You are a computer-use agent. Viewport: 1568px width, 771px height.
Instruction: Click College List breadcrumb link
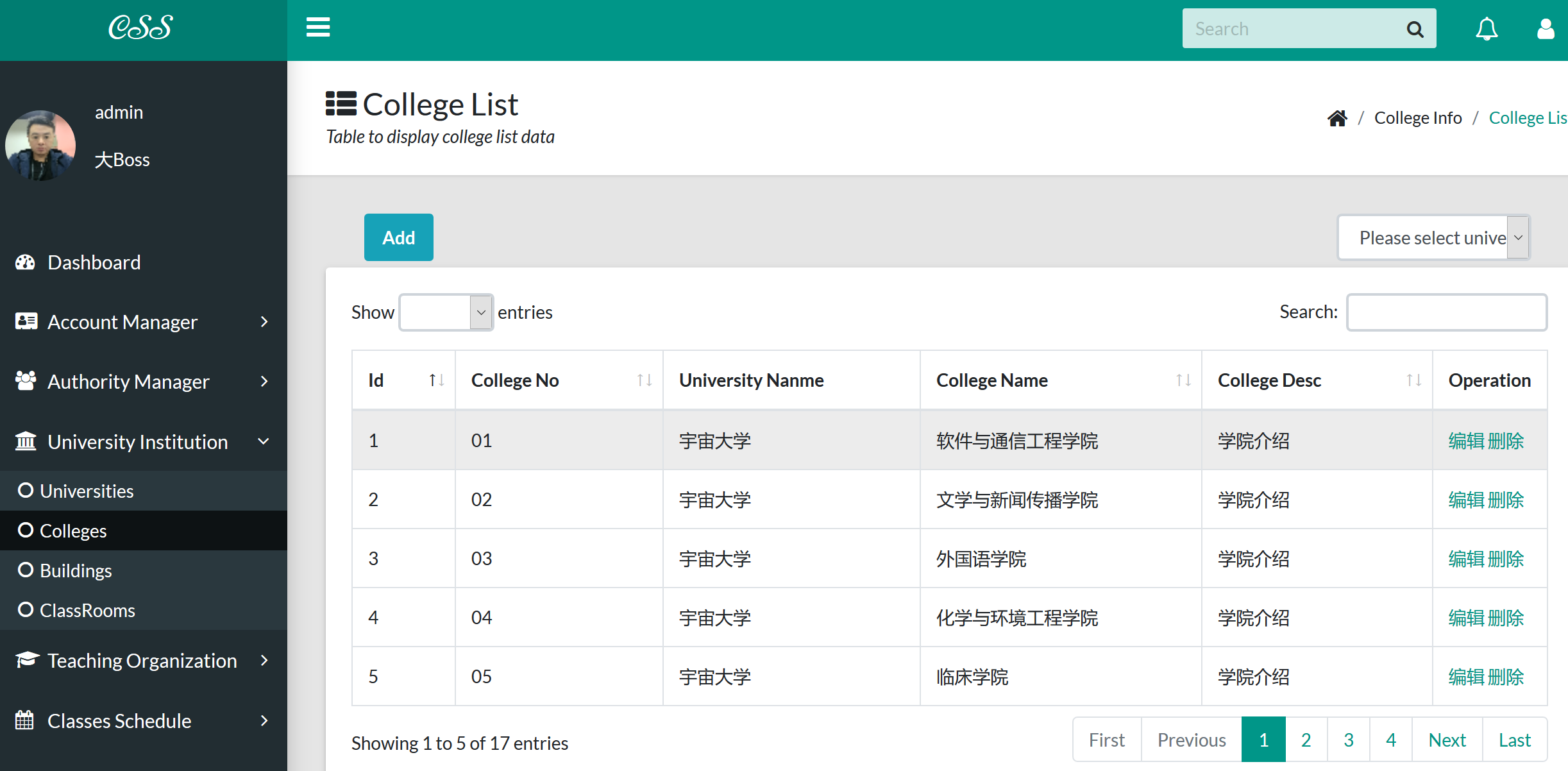[1528, 118]
